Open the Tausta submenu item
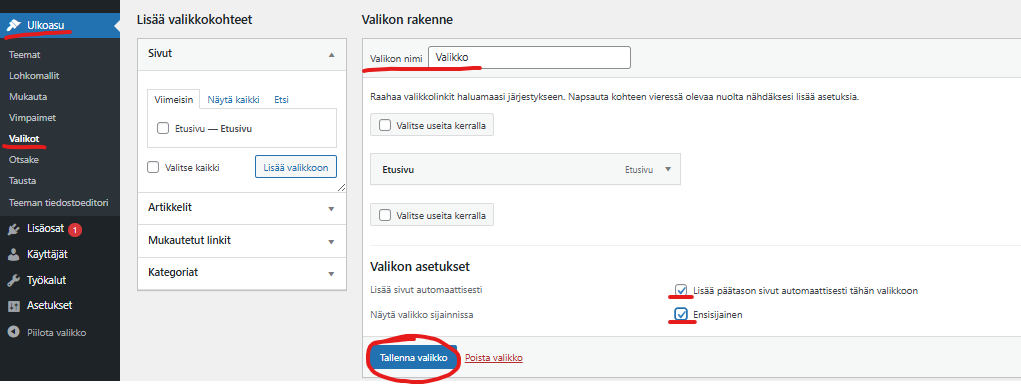 [x=22, y=180]
